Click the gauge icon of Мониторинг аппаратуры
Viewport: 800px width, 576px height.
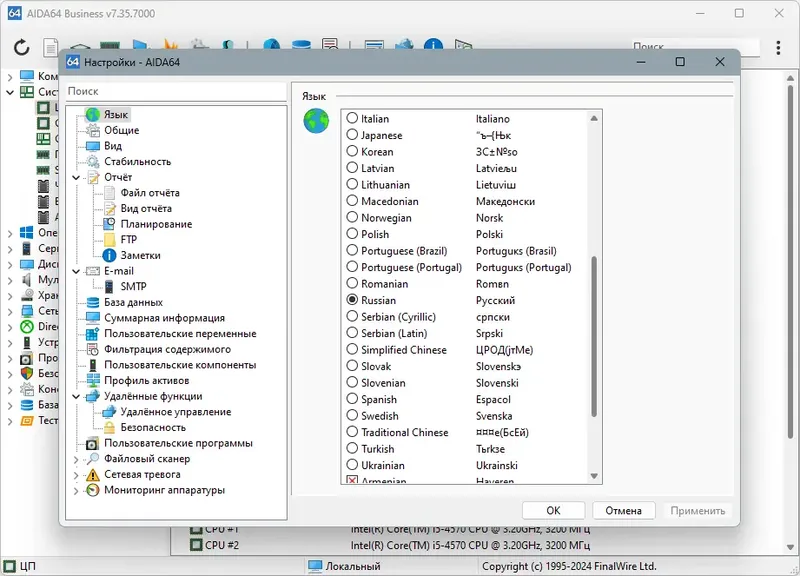click(x=92, y=490)
